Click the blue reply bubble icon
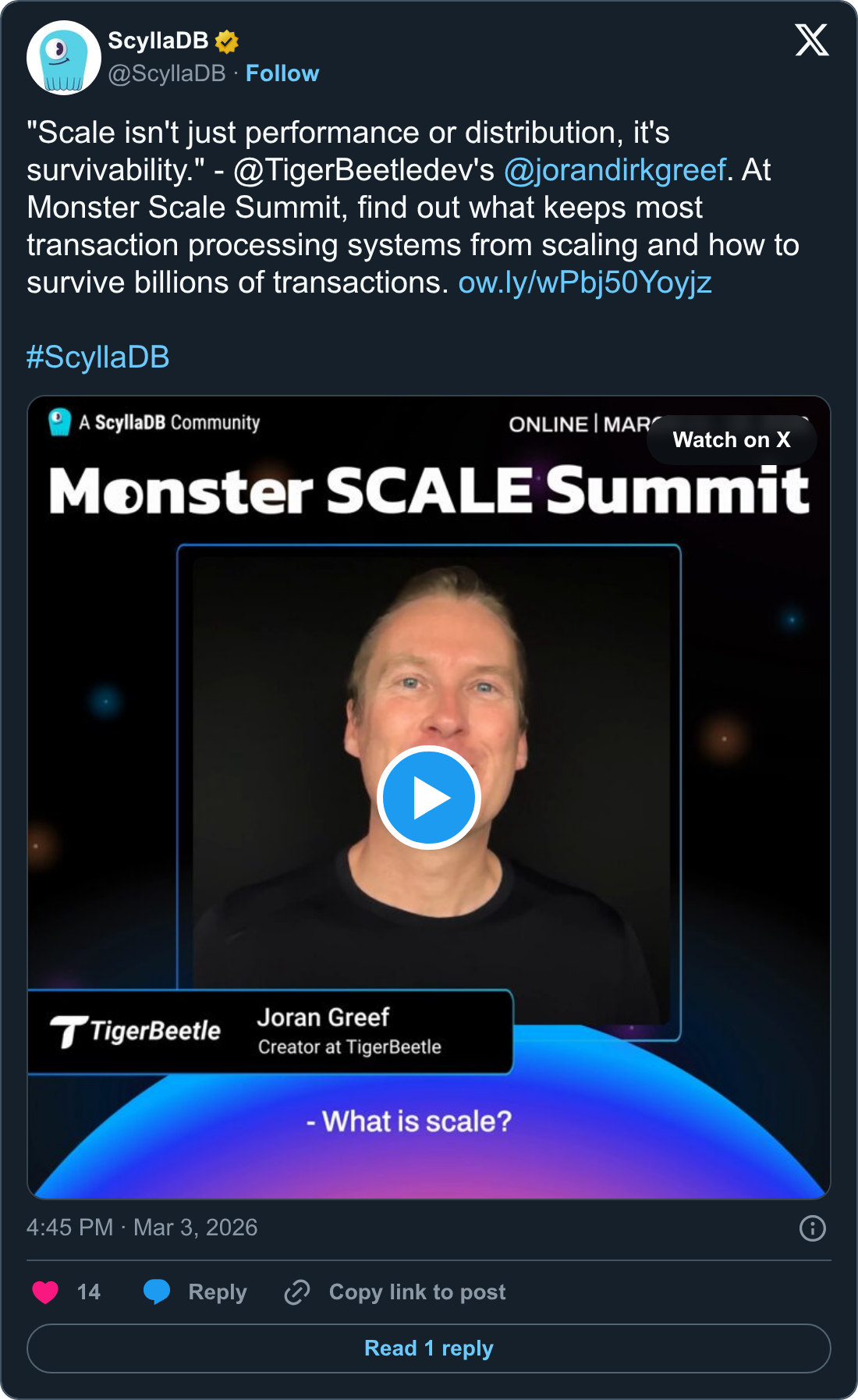Viewport: 858px width, 1400px height. pos(157,1292)
